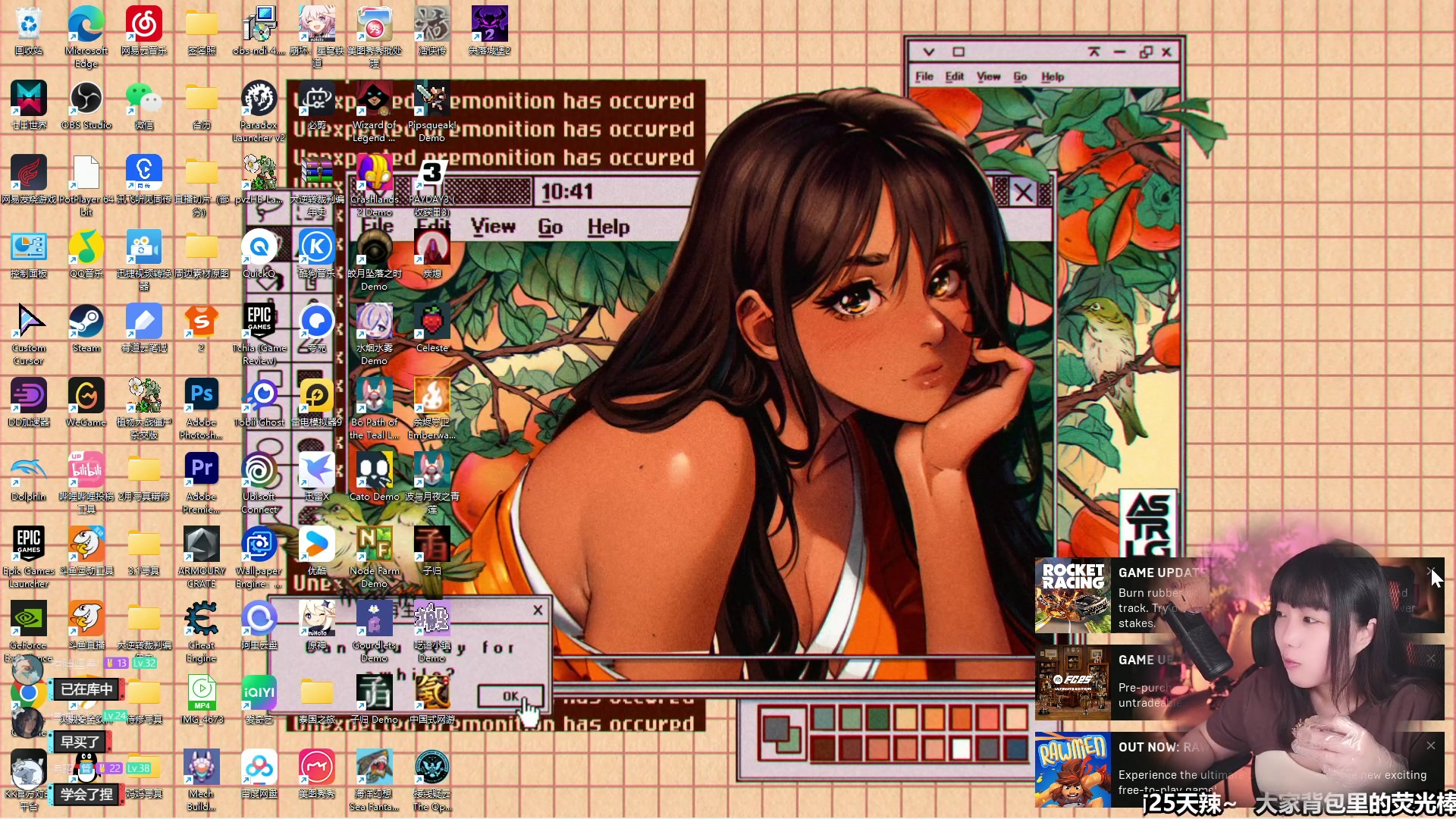Dismiss the Rawmen notification

click(x=1430, y=745)
